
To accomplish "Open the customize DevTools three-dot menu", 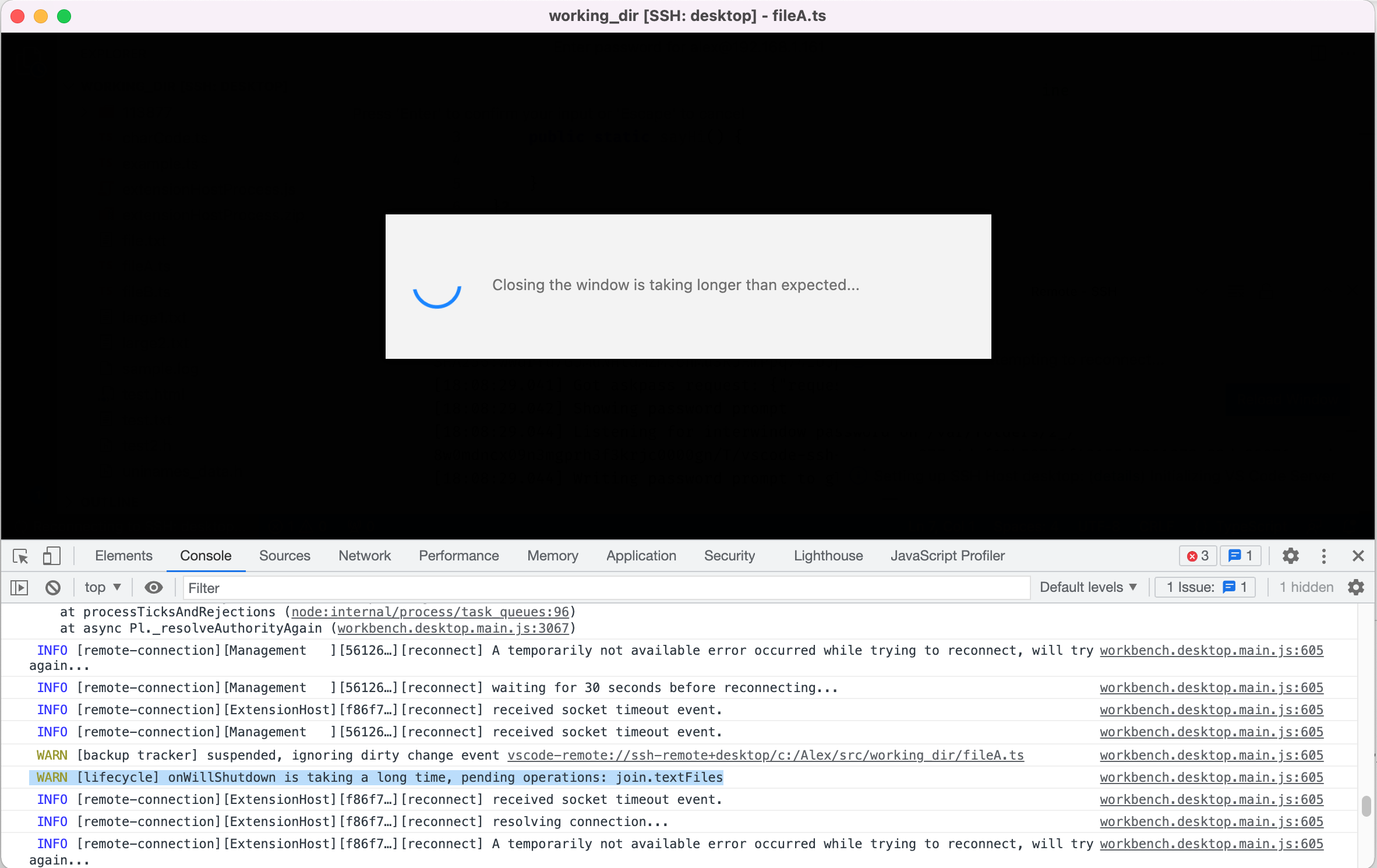I will pyautogui.click(x=1324, y=556).
